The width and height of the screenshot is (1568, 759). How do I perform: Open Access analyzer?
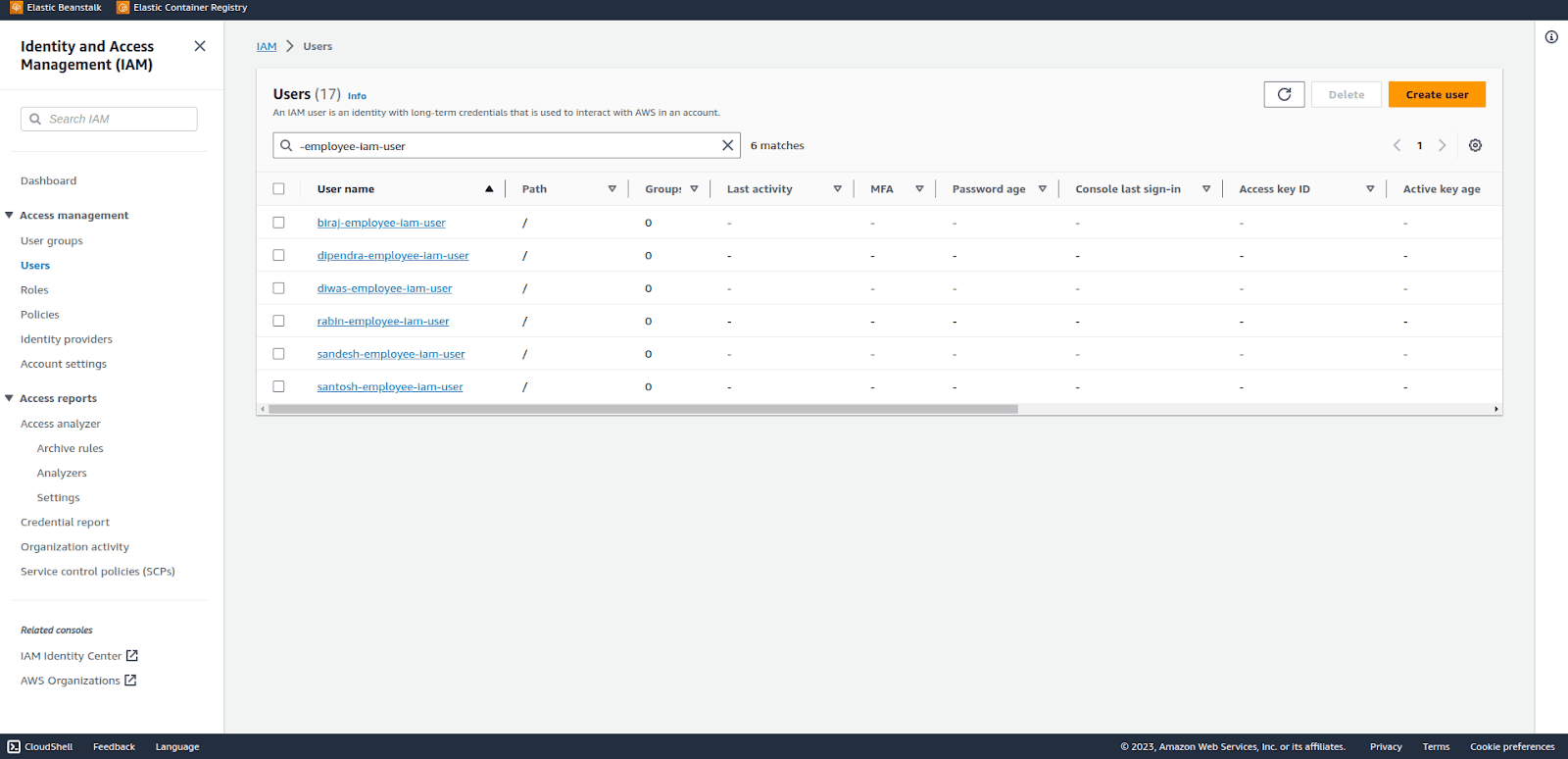[61, 424]
